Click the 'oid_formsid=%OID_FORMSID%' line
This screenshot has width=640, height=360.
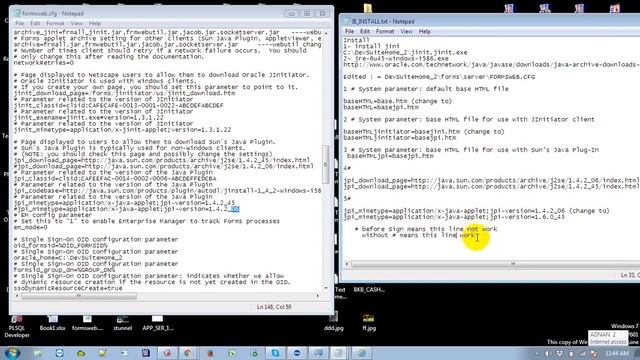point(60,246)
